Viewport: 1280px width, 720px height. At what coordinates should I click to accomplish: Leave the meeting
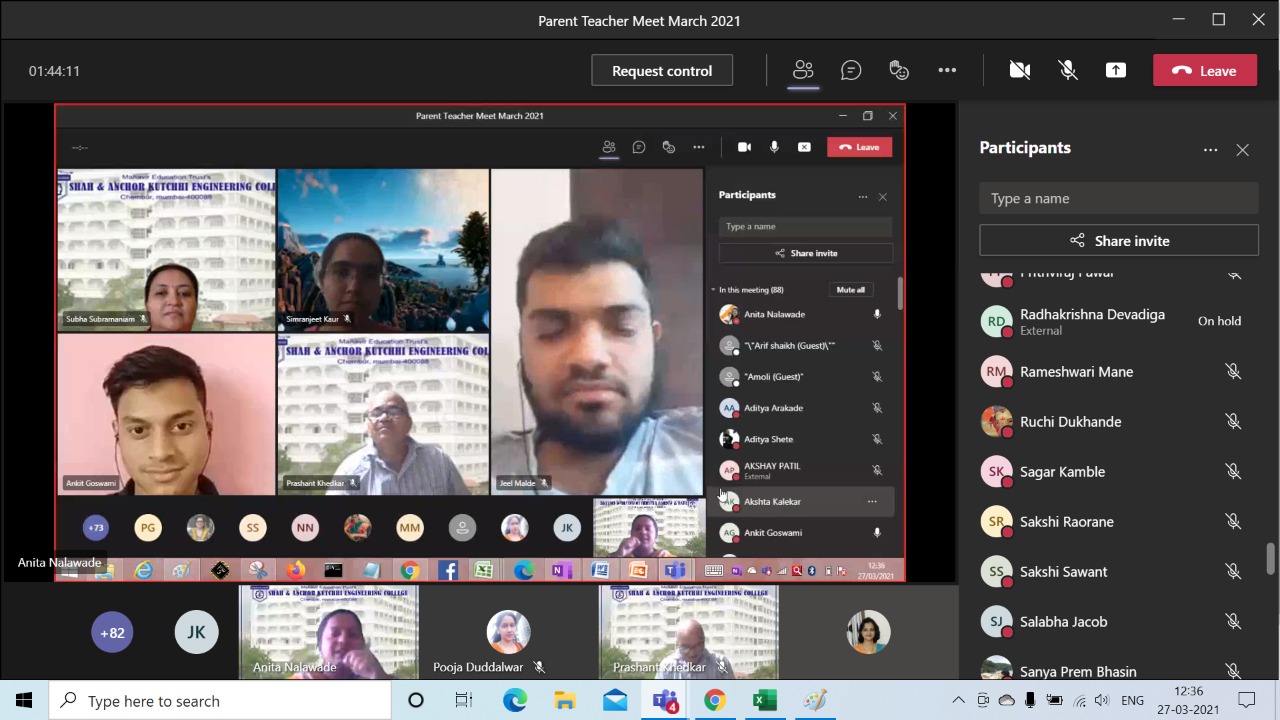tap(1204, 70)
